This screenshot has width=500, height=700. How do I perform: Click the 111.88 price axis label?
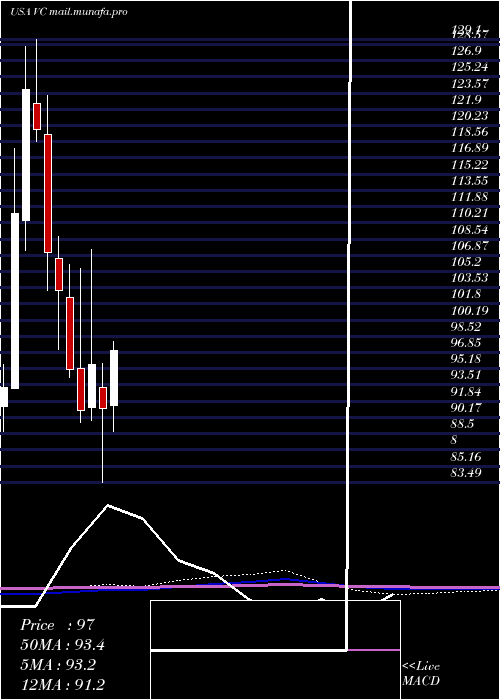[x=470, y=196]
